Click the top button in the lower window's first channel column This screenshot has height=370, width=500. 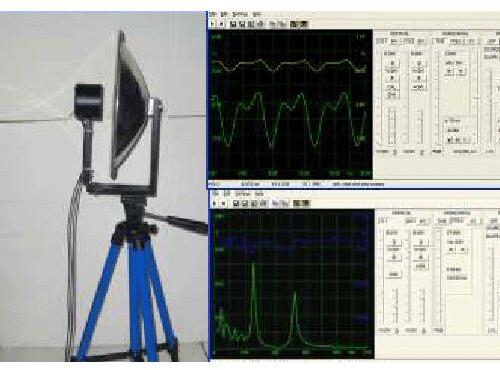coord(394,242)
